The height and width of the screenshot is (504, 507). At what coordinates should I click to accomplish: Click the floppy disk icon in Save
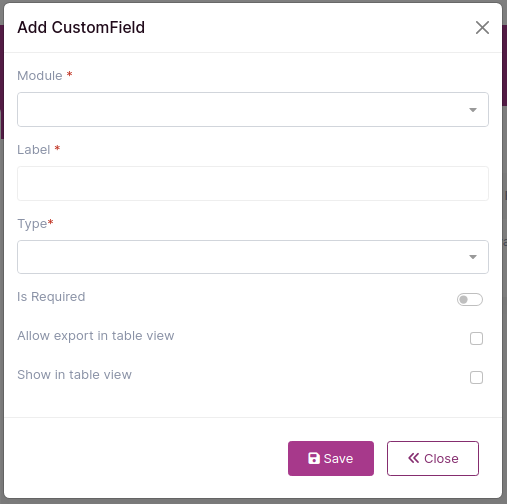tap(314, 458)
